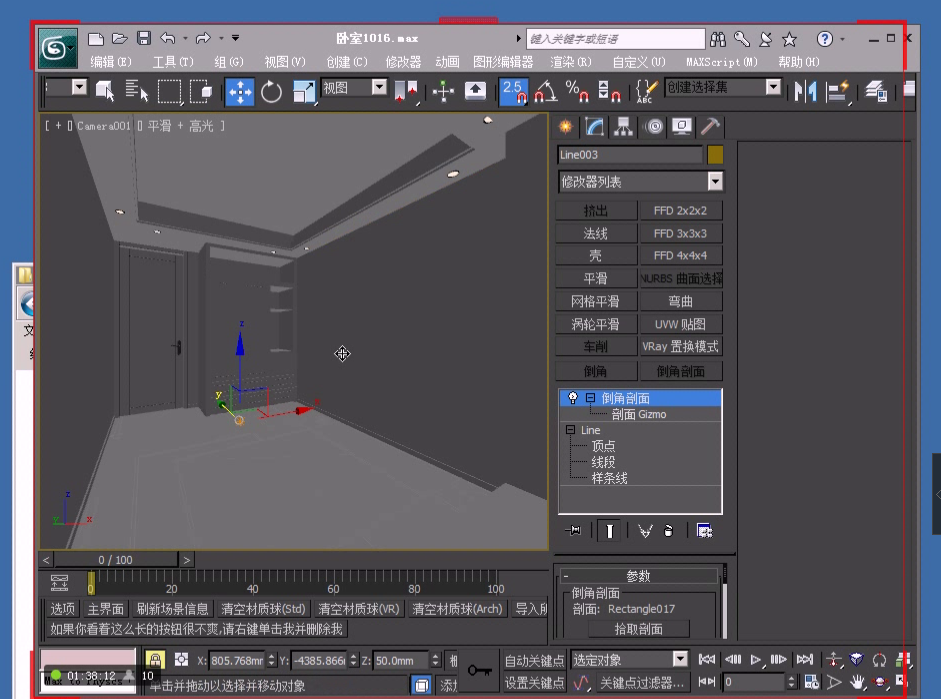Undo the last action
This screenshot has width=941, height=699.
168,39
